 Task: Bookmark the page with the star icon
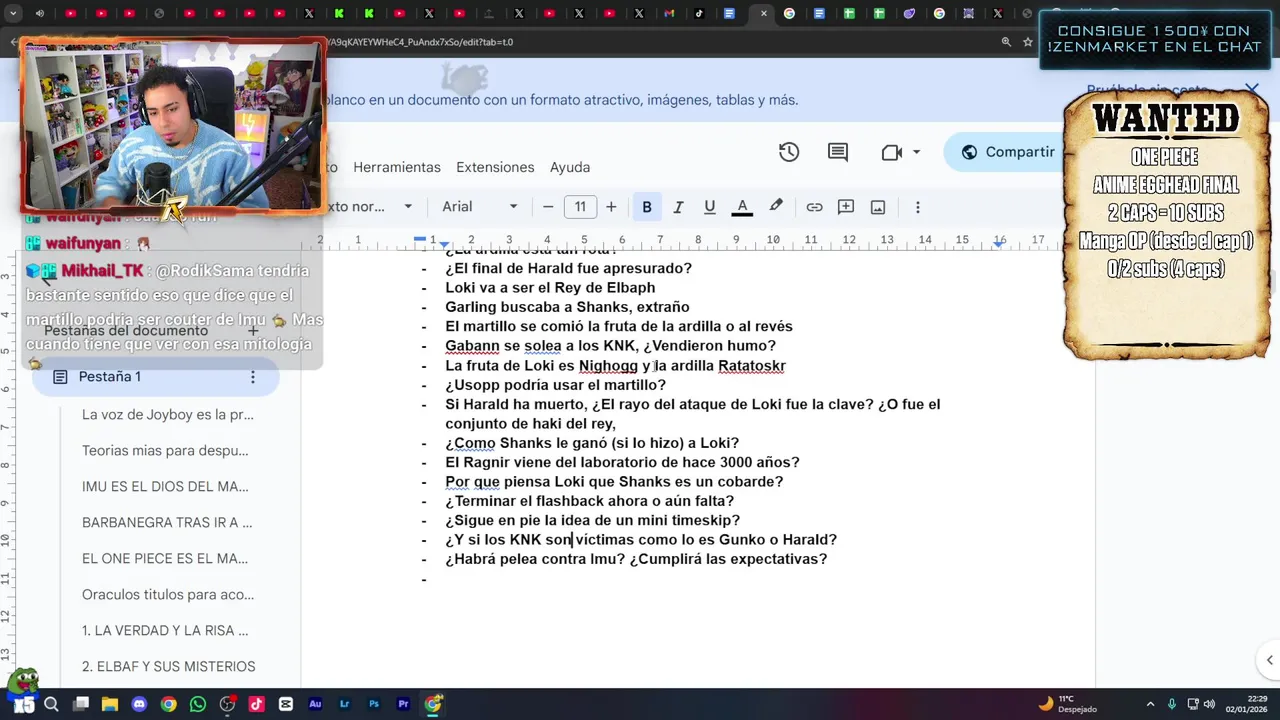tap(1028, 42)
